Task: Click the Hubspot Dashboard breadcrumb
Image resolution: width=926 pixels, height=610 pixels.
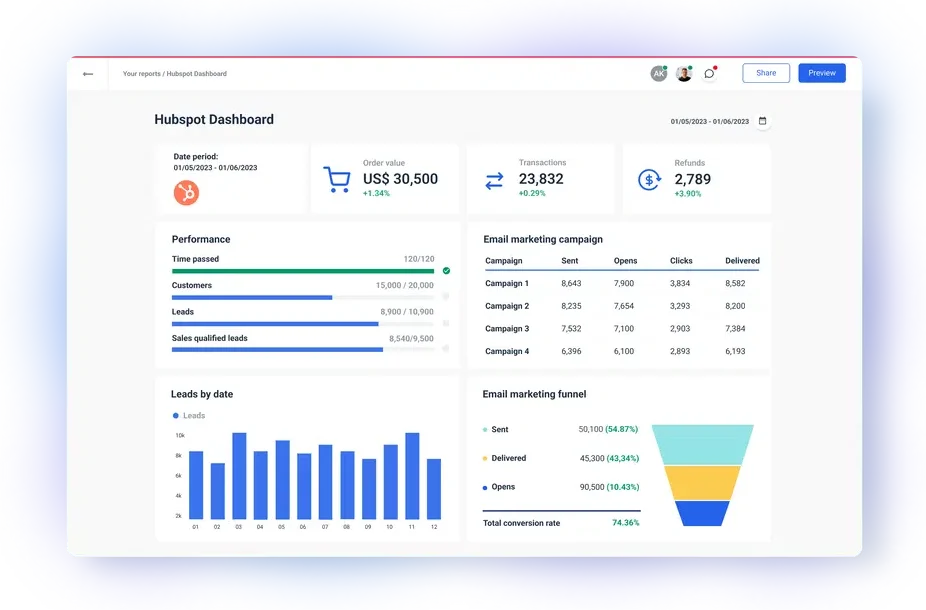Action: [x=197, y=74]
